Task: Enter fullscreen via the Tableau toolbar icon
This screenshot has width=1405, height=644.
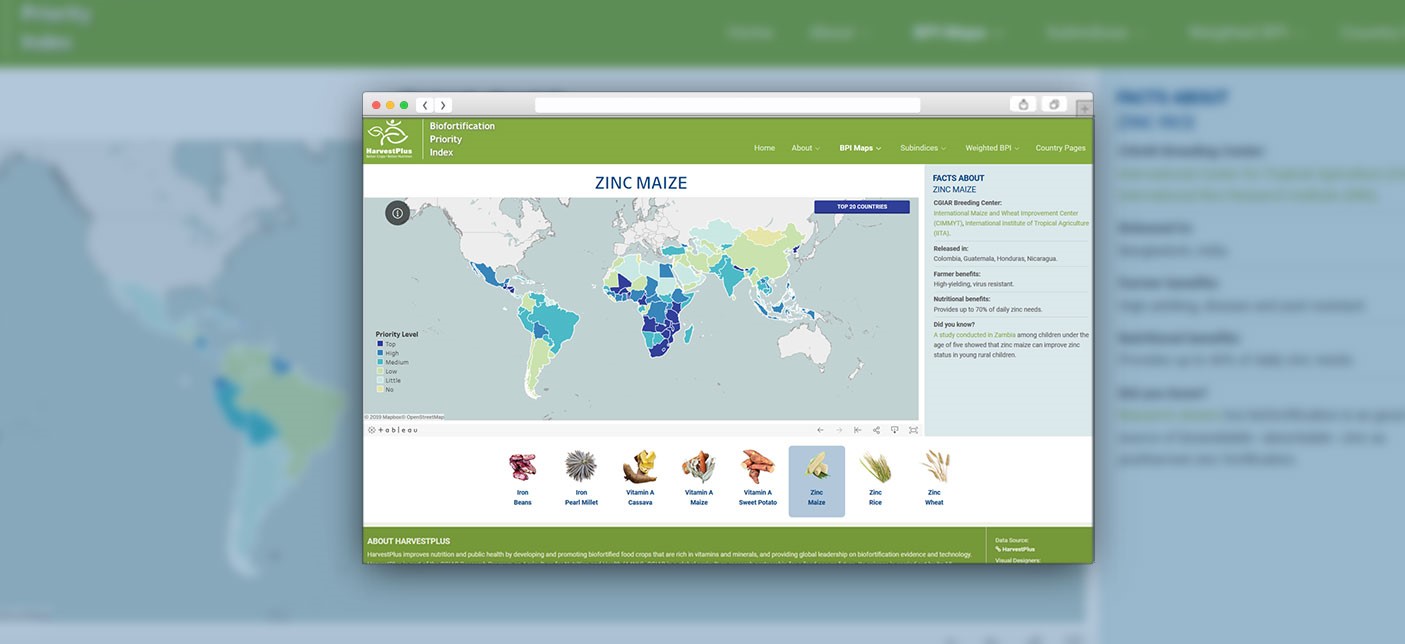Action: 913,429
